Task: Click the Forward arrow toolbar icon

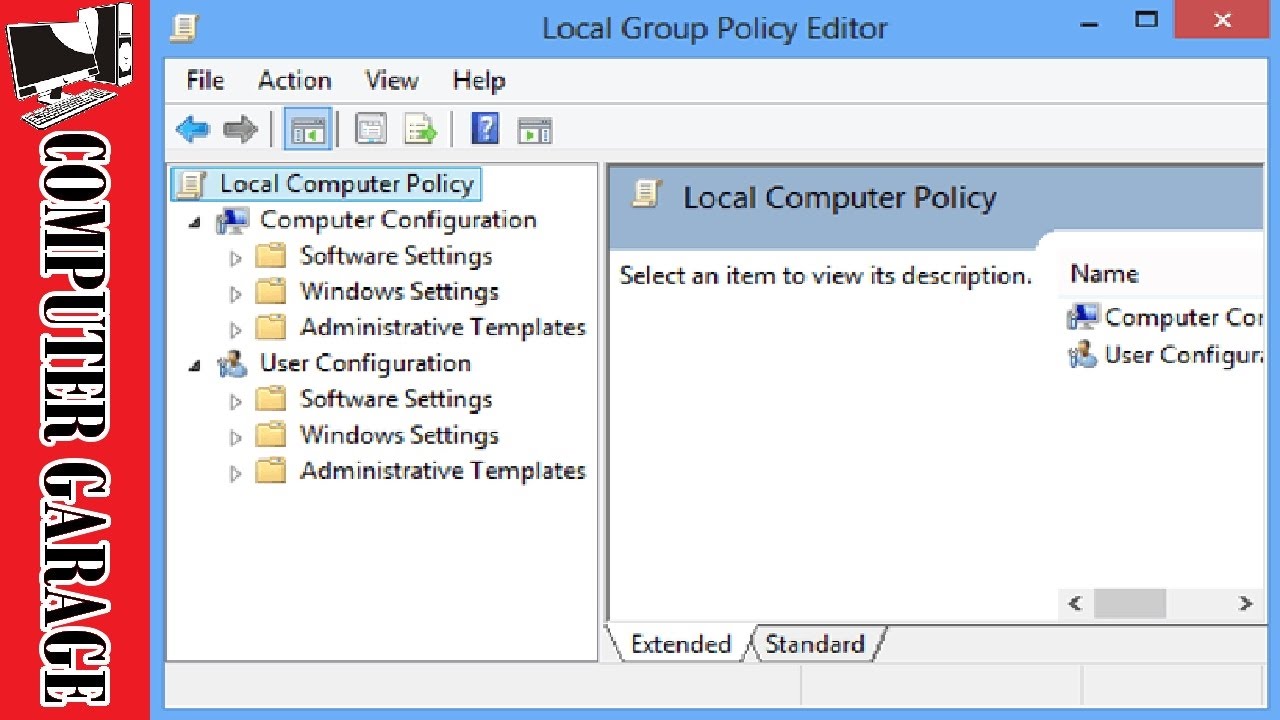Action: pyautogui.click(x=240, y=129)
